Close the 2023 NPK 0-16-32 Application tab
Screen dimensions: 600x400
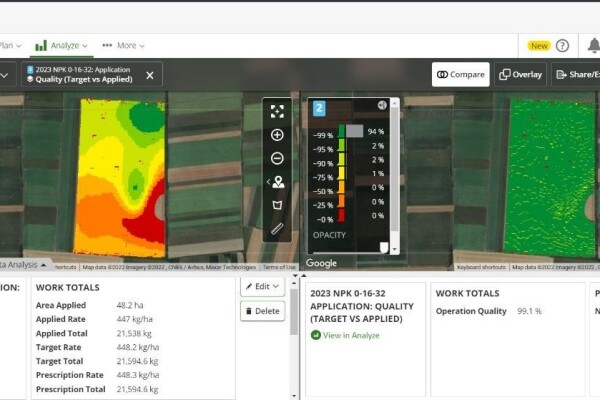point(150,75)
